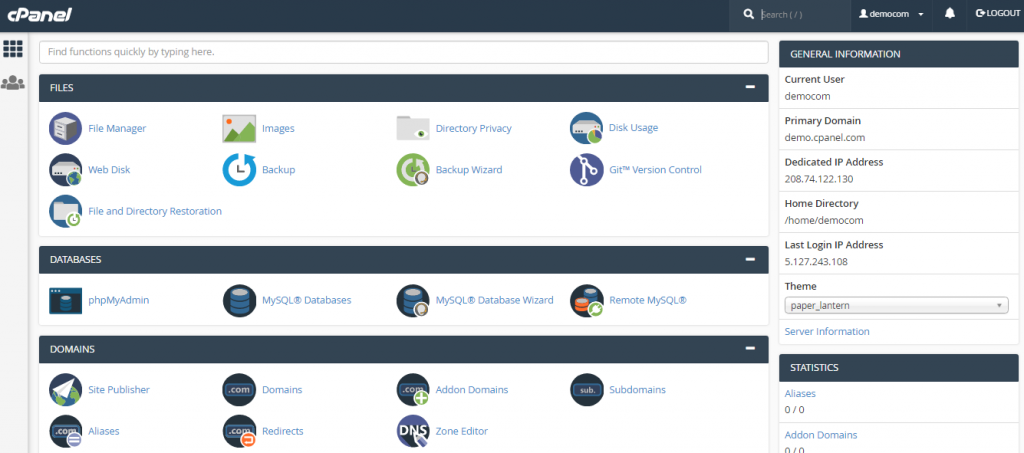The height and width of the screenshot is (453, 1024).
Task: Click the Backup clock icon
Action: pos(239,170)
